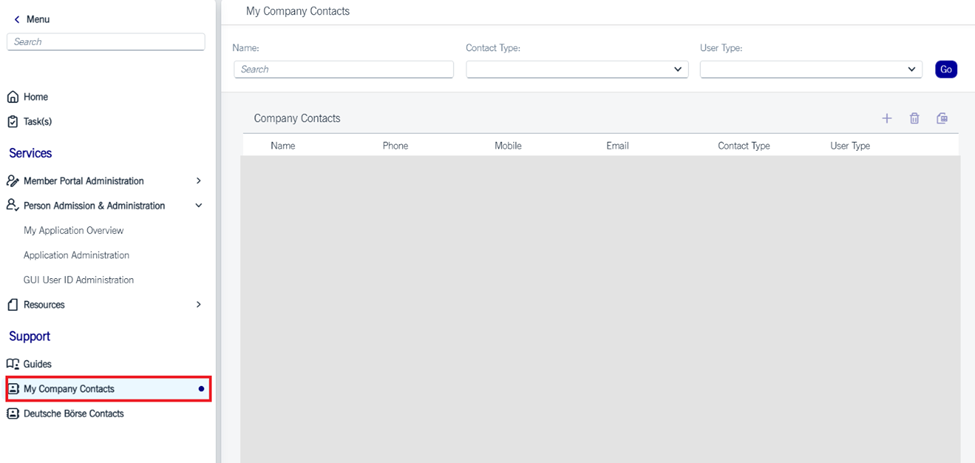Click the back Menu link
Image resolution: width=975 pixels, height=463 pixels.
pyautogui.click(x=31, y=19)
